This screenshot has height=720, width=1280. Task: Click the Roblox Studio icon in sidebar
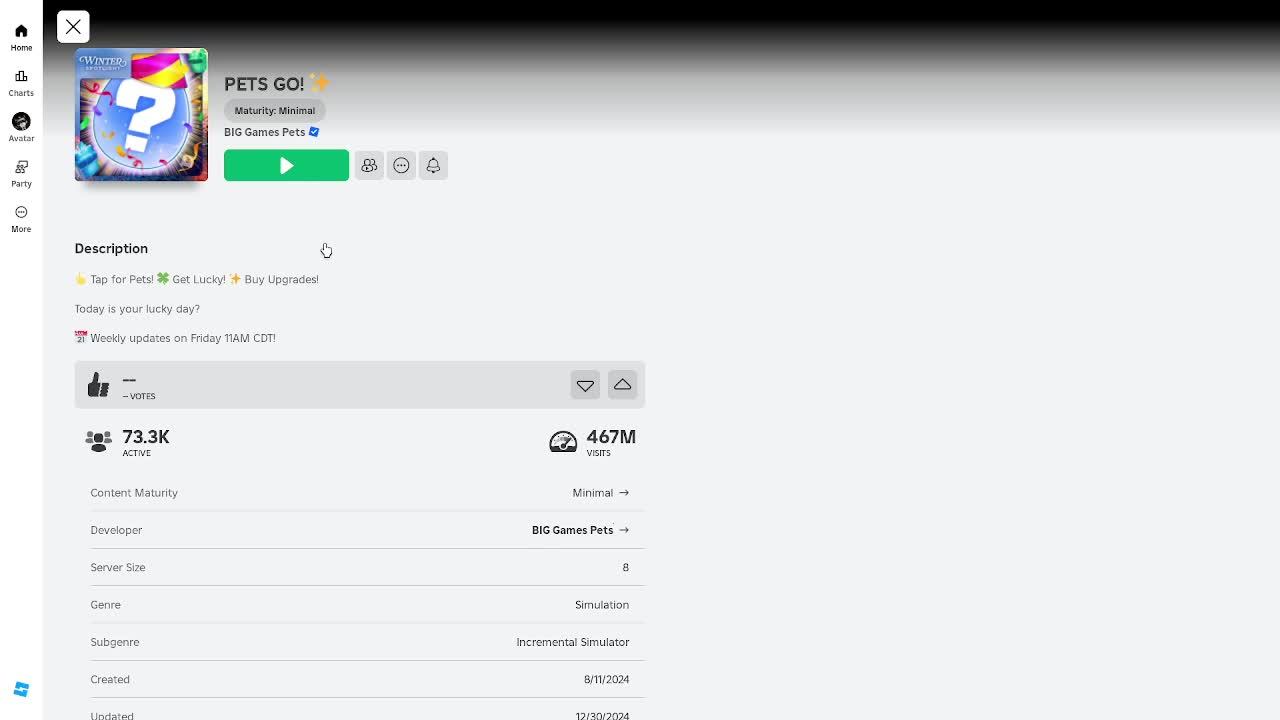21,690
